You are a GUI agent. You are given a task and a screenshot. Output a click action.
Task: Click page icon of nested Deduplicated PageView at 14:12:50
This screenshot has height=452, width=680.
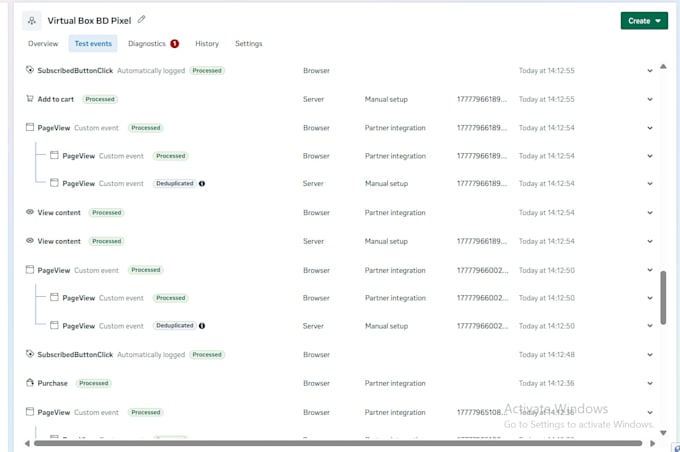[x=54, y=325]
